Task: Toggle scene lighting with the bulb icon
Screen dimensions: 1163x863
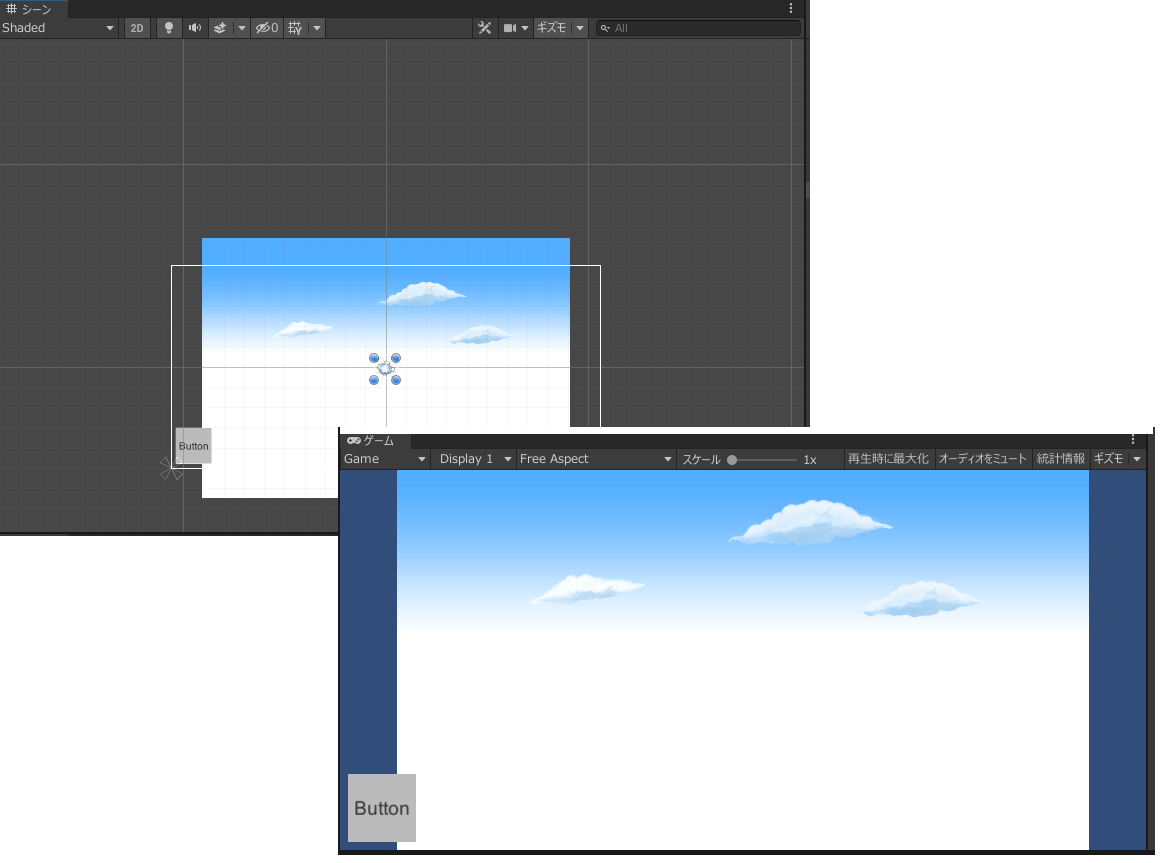Action: click(168, 28)
